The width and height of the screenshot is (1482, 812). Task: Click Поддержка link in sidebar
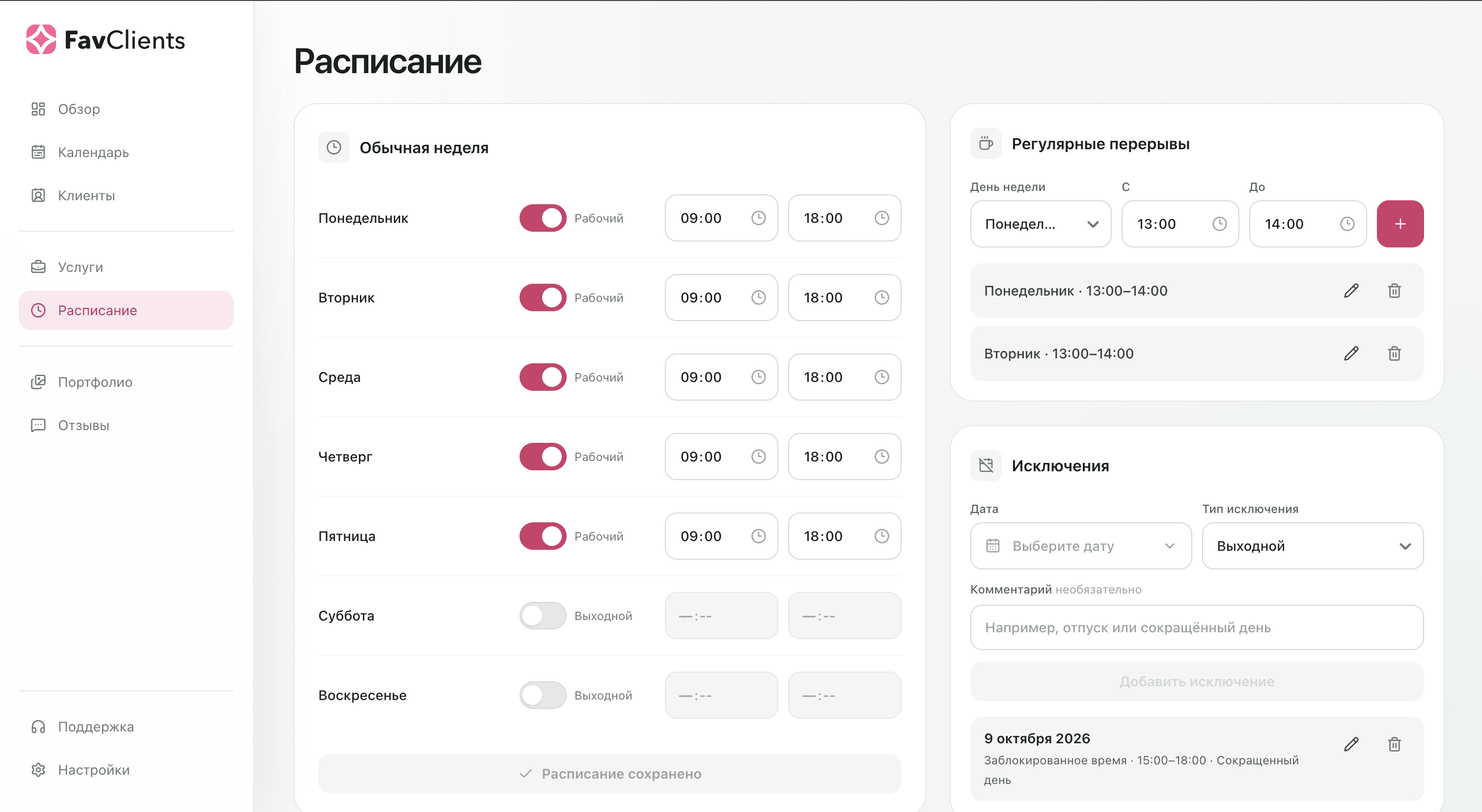tap(126, 726)
